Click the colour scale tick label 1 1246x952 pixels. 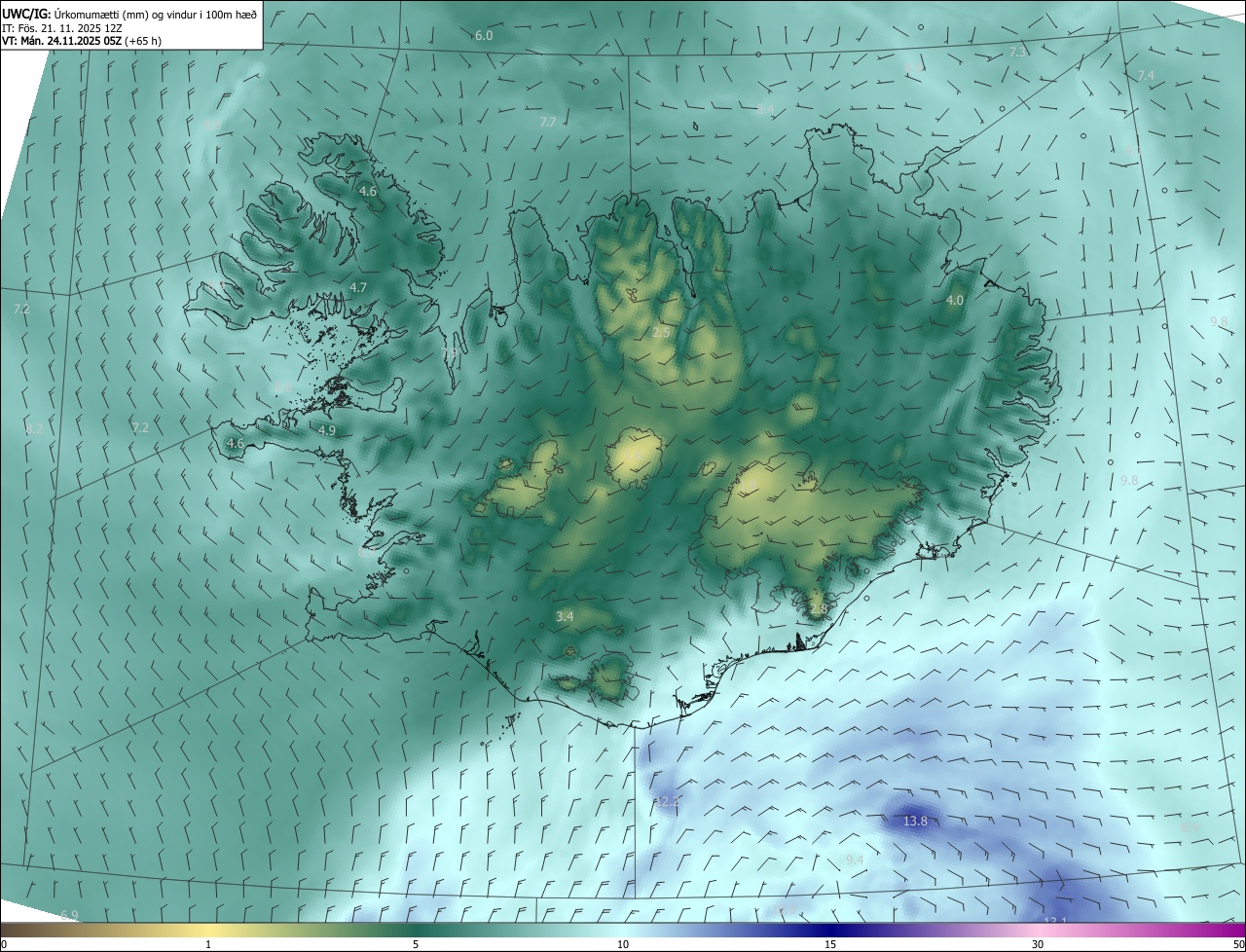pos(208,944)
